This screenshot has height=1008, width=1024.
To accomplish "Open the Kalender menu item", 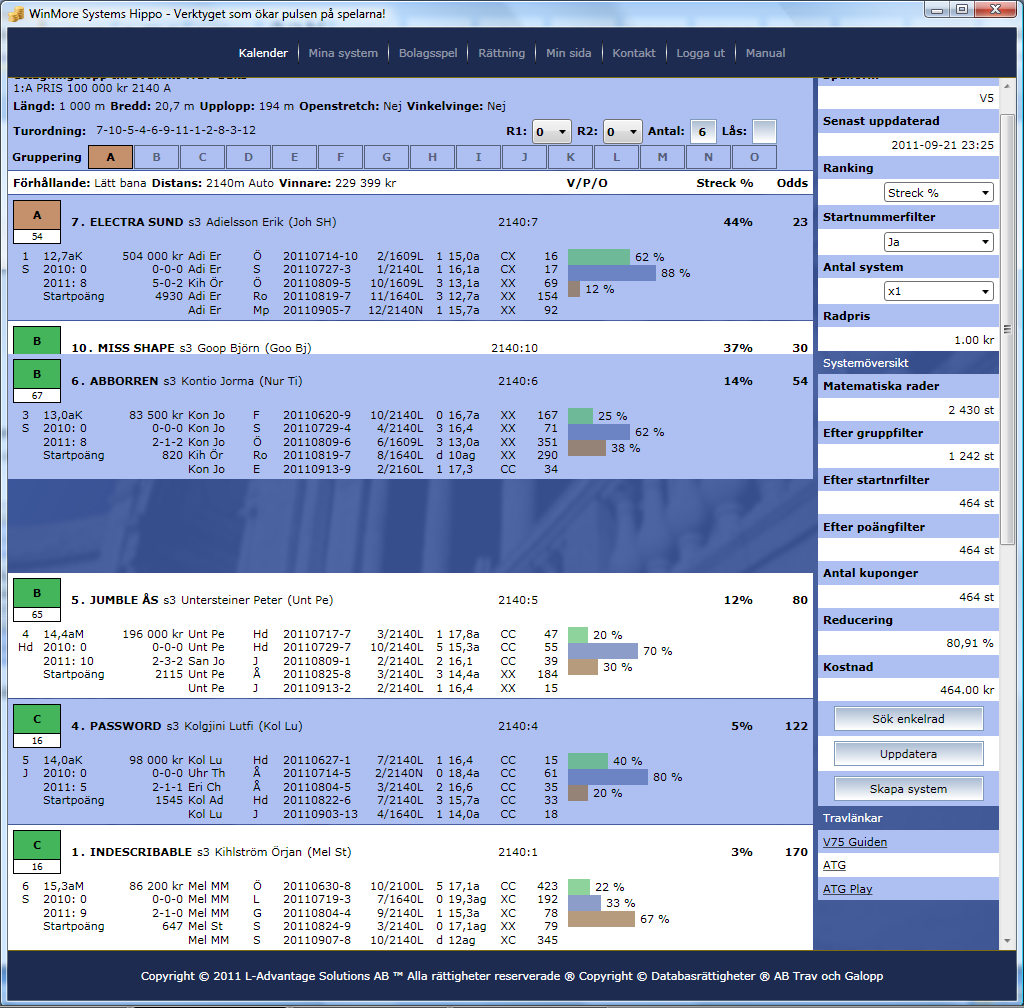I will [263, 53].
